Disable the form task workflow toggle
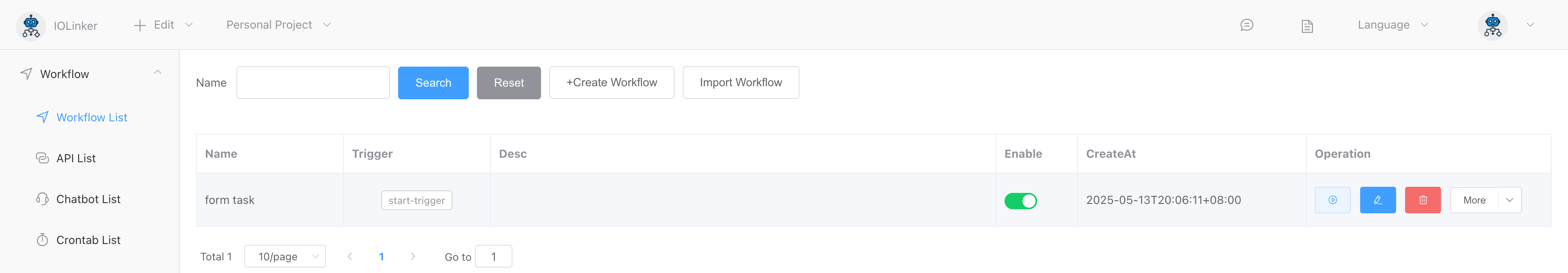 (x=1020, y=201)
